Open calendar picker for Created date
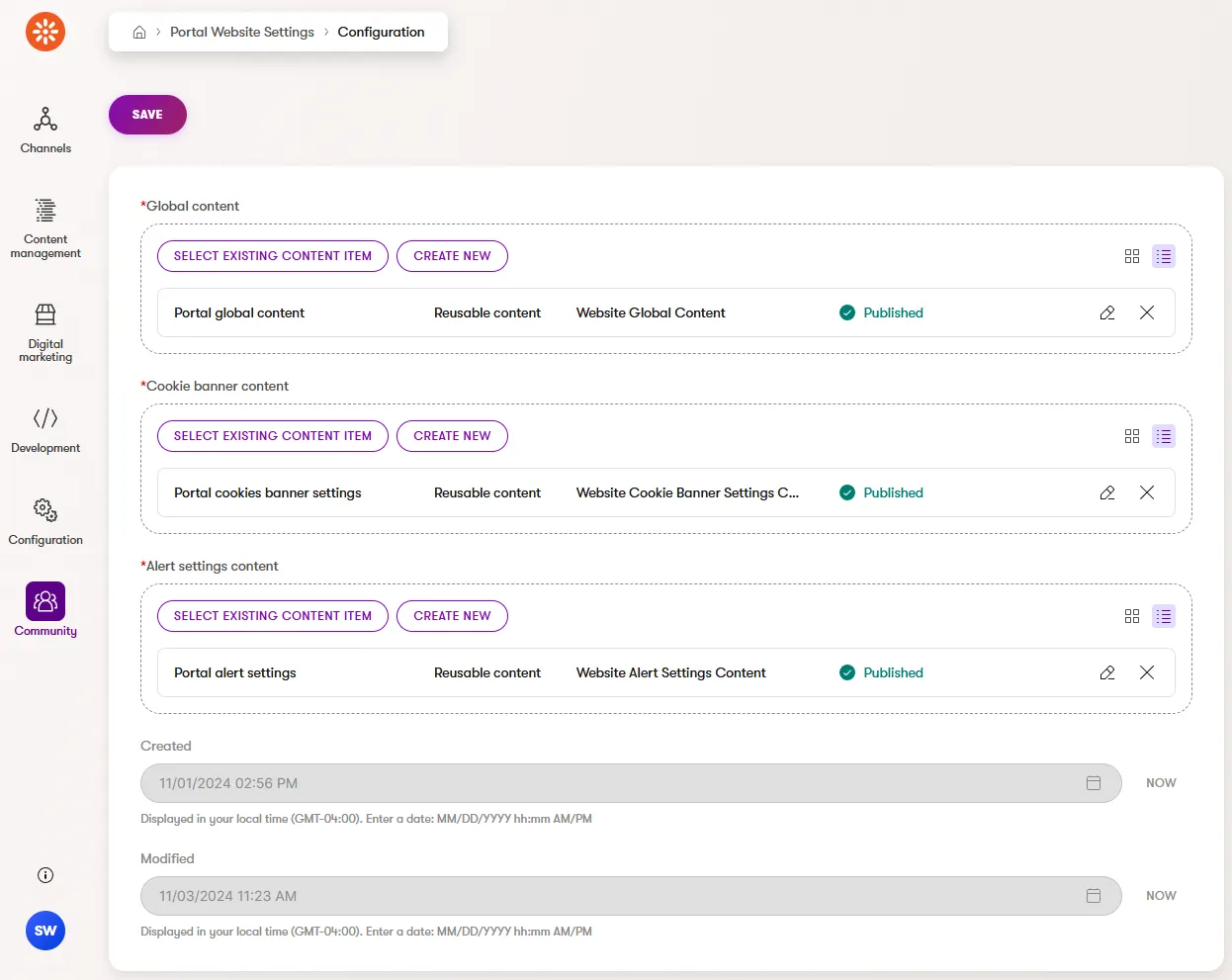The width and height of the screenshot is (1232, 980). [x=1094, y=783]
